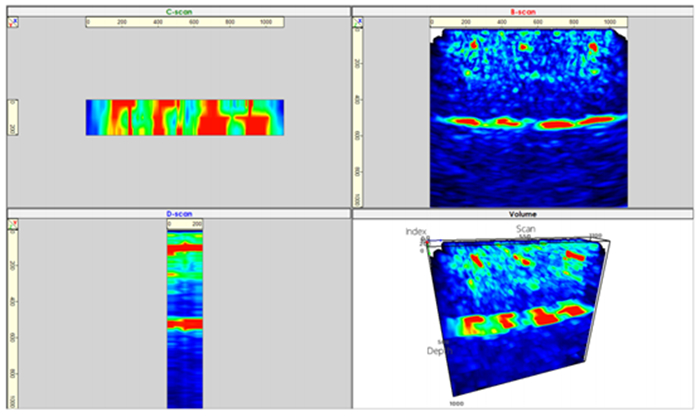Click the D-scan vertical strip image
Viewport: 700px width, 416px height.
tap(185, 315)
